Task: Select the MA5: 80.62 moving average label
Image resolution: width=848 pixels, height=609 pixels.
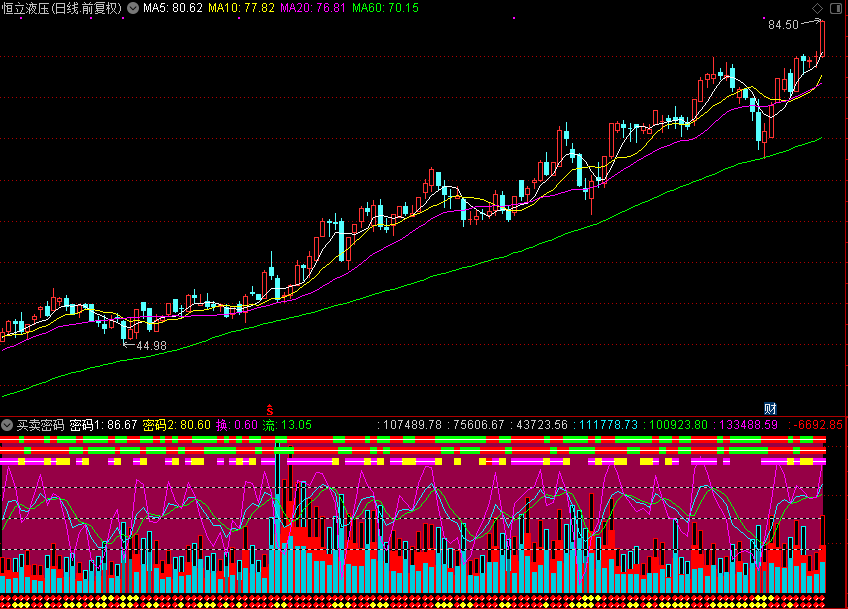Action: (x=173, y=8)
